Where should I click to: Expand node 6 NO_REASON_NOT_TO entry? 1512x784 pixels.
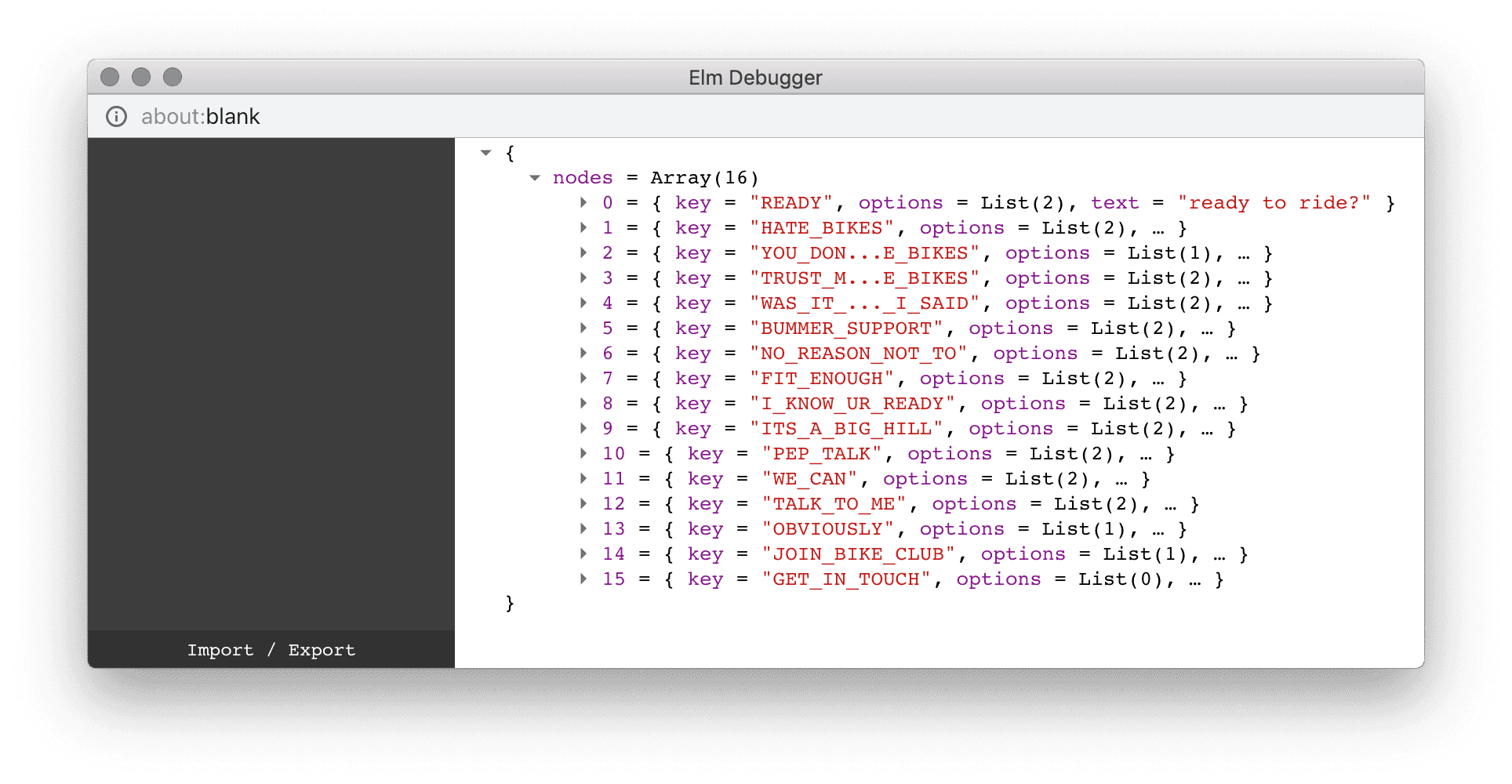coord(583,354)
